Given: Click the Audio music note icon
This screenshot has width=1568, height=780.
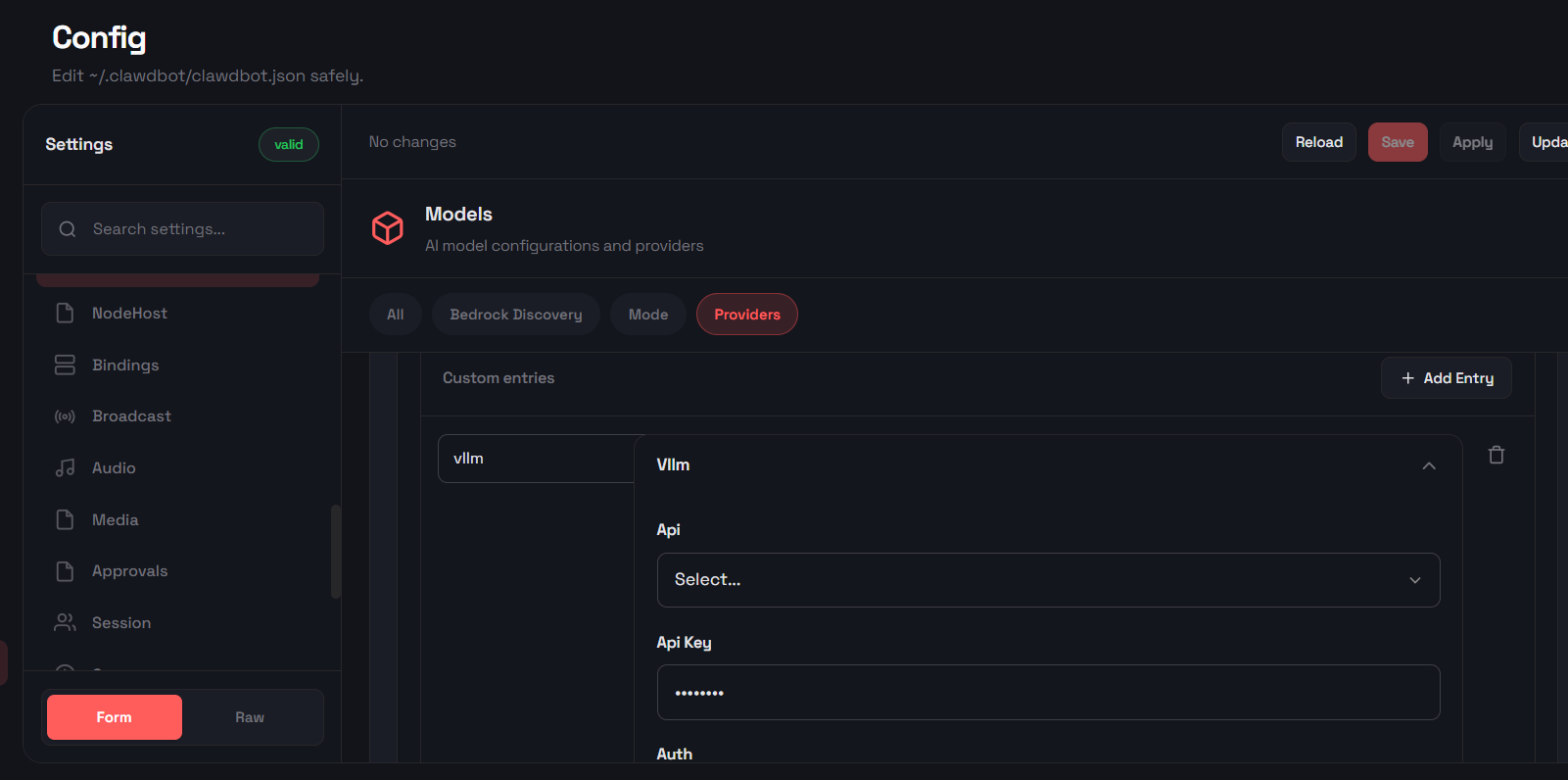Looking at the screenshot, I should [65, 468].
